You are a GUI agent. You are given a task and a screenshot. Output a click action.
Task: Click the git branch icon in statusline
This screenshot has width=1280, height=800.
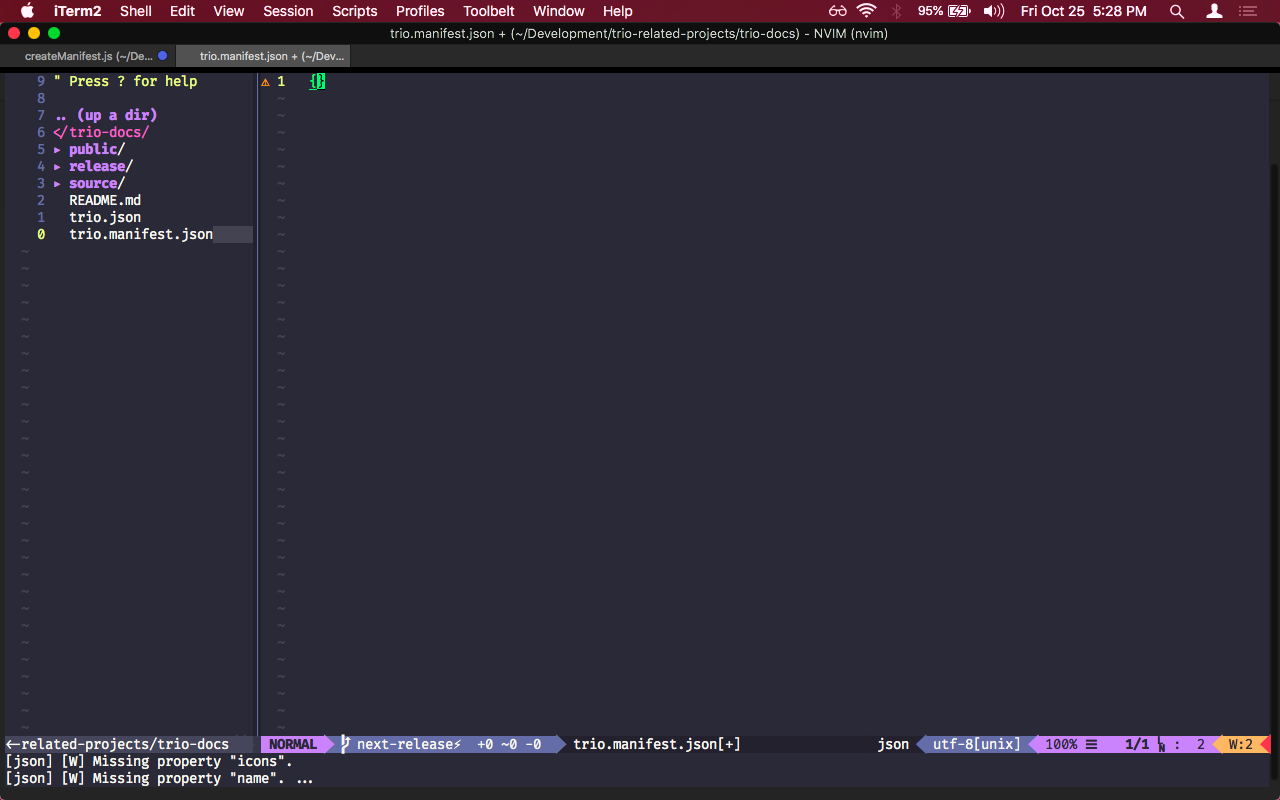[345, 744]
